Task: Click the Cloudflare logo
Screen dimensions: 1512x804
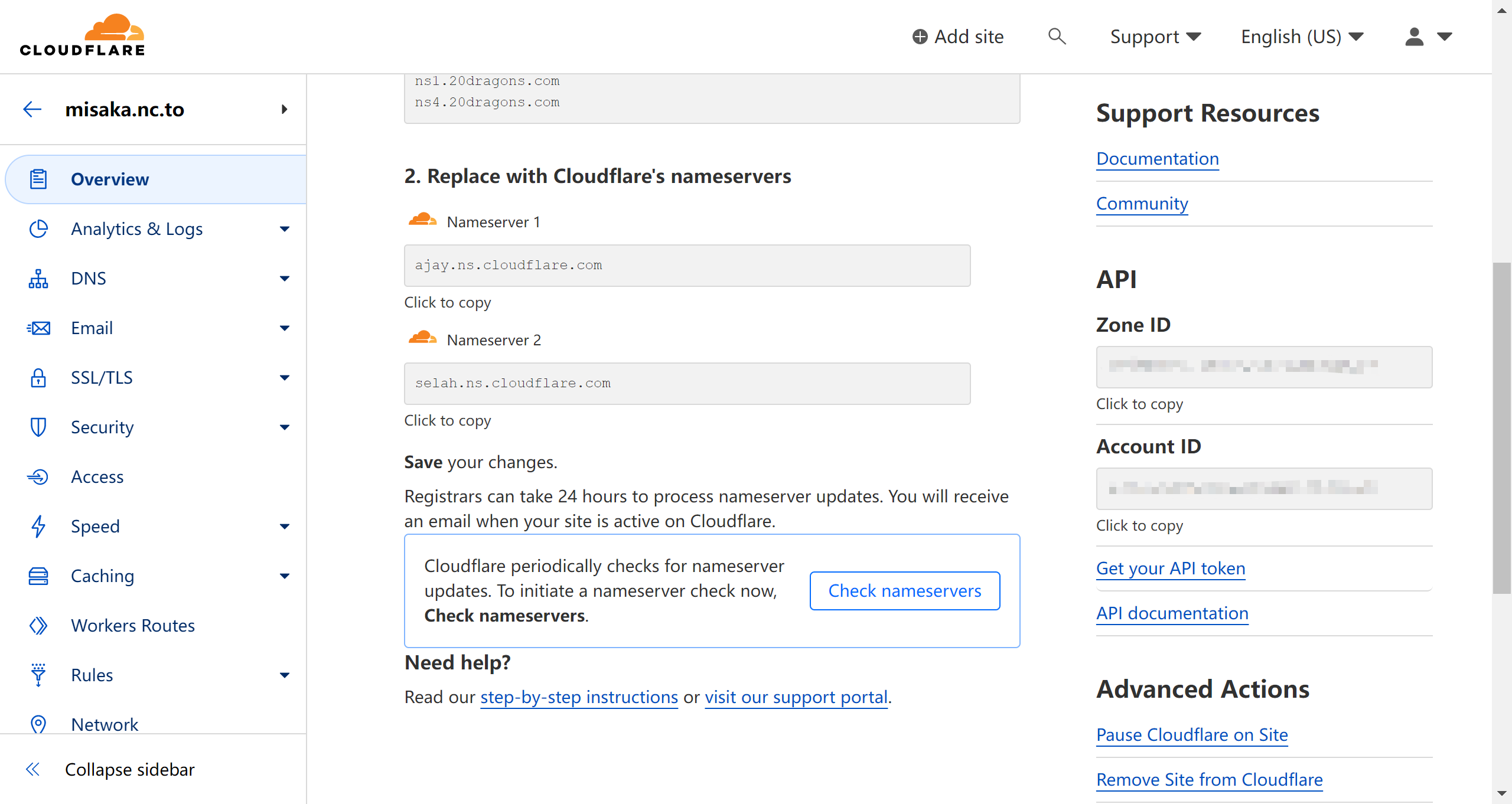Action: (82, 35)
